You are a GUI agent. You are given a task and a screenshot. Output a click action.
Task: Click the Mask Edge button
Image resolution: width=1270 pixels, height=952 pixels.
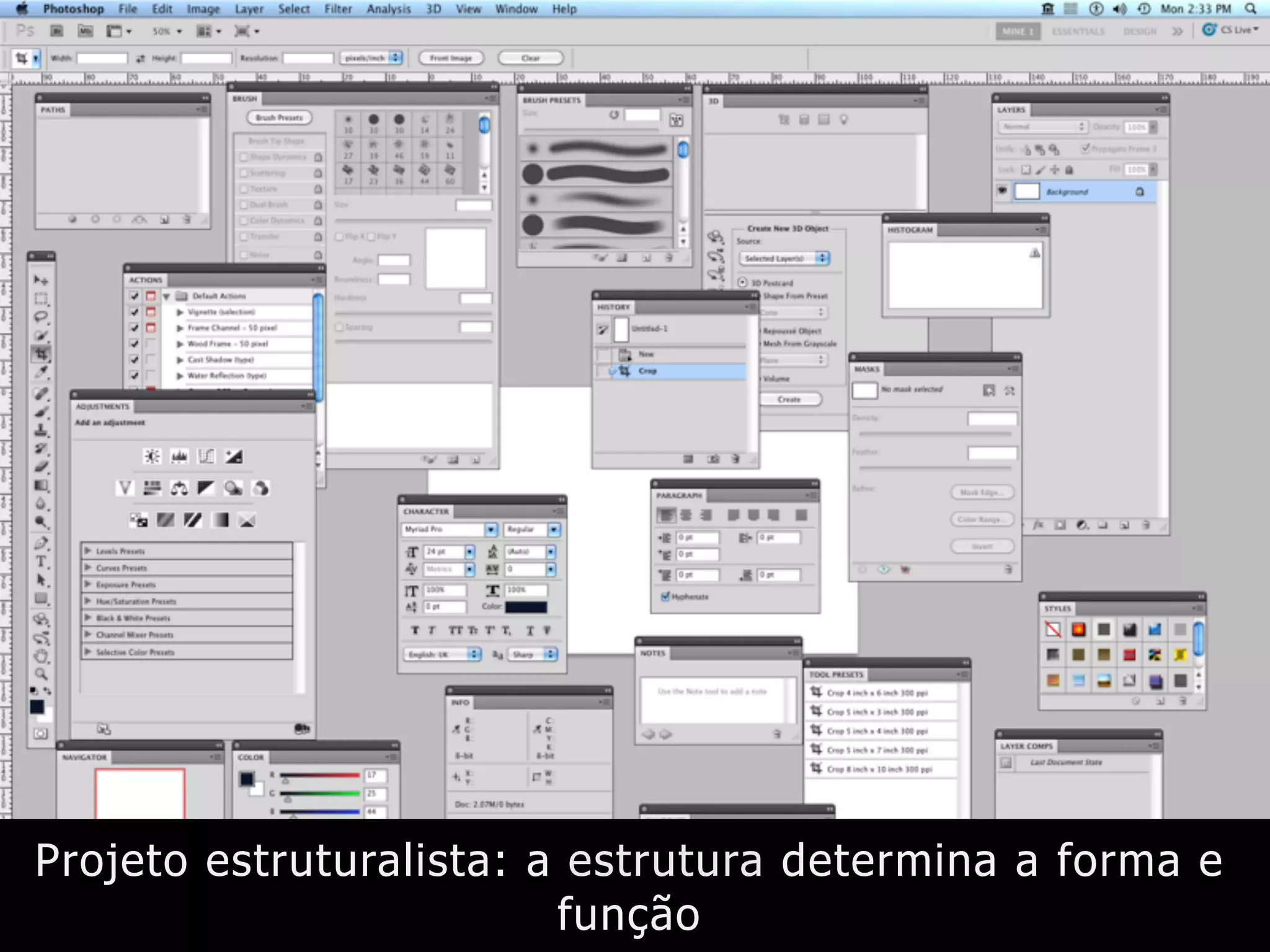point(982,492)
